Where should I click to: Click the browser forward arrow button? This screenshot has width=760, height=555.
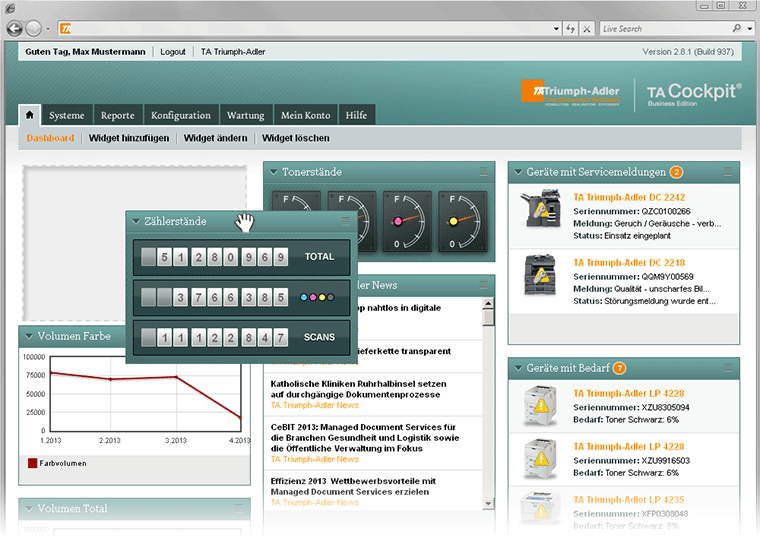coord(33,29)
